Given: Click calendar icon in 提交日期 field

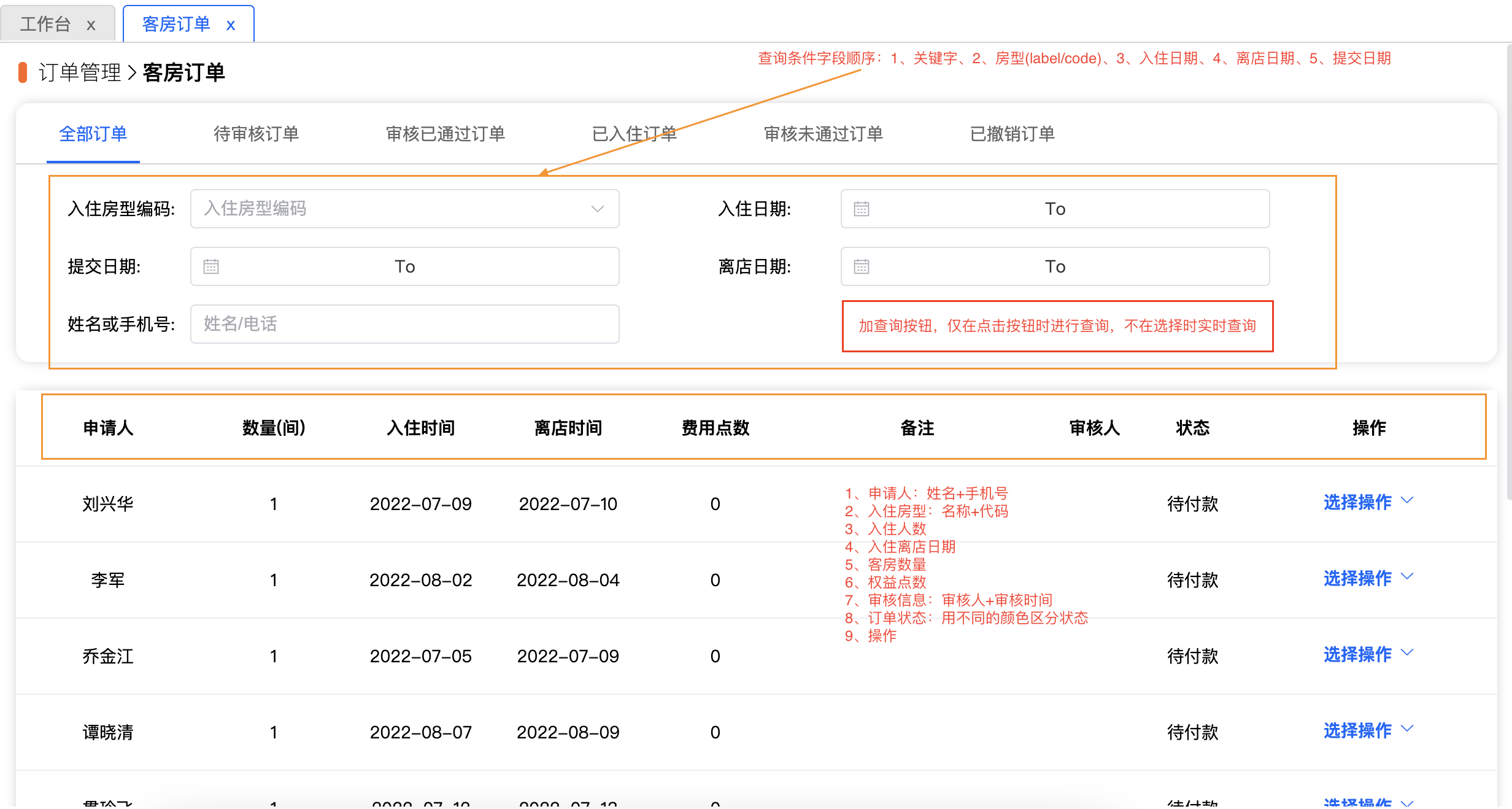Looking at the screenshot, I should pyautogui.click(x=211, y=267).
